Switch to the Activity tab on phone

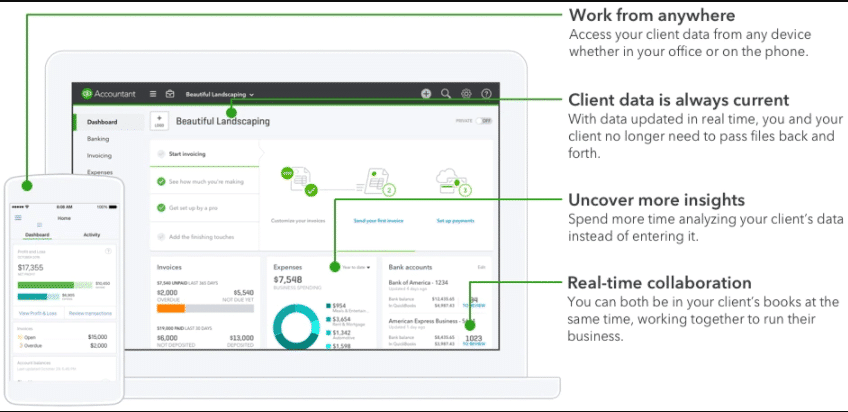91,235
